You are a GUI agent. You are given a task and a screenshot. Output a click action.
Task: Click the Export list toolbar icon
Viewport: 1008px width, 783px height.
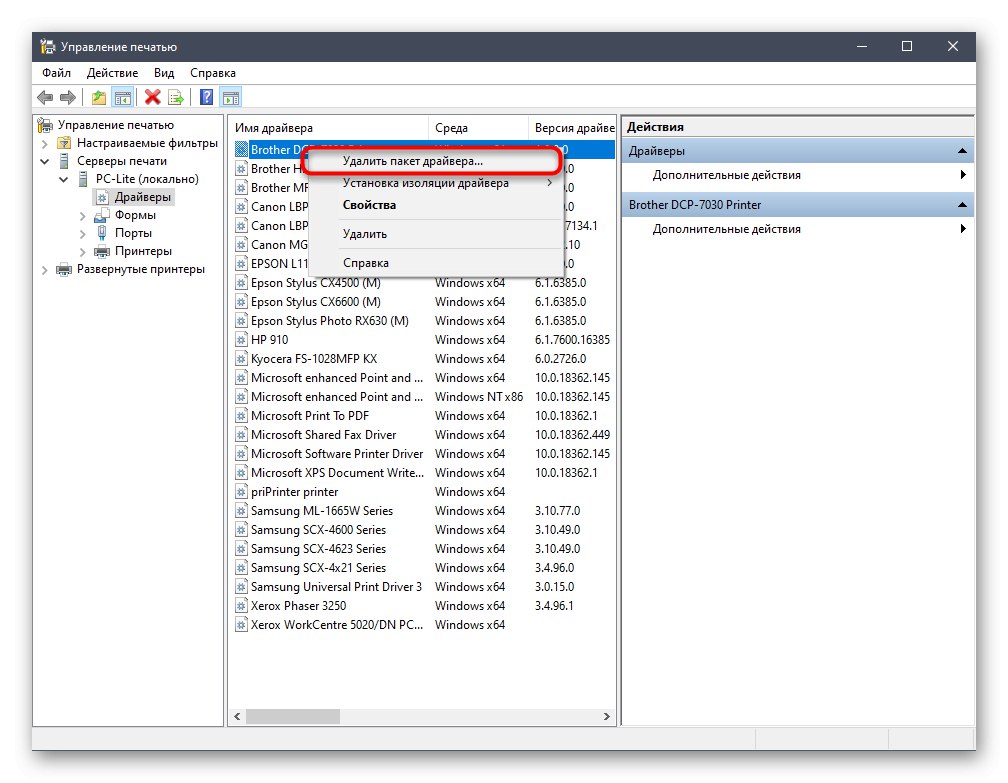(x=176, y=98)
